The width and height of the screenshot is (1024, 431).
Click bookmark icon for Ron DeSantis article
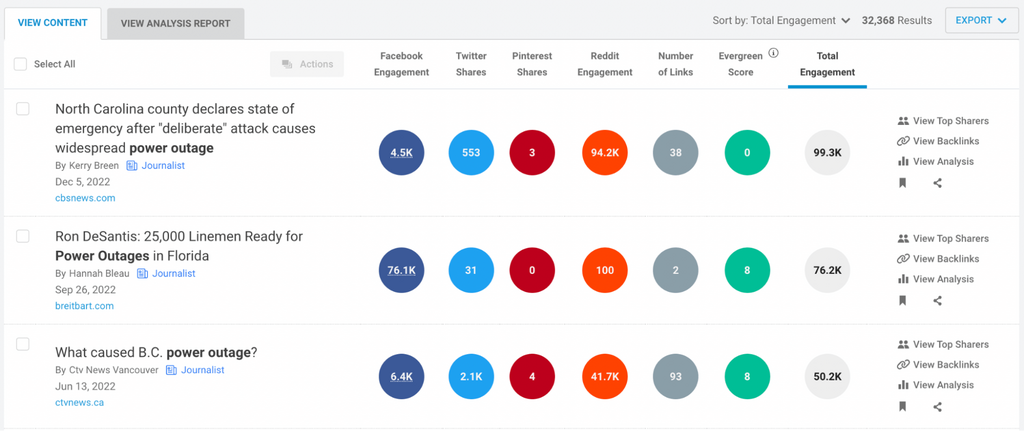903,301
